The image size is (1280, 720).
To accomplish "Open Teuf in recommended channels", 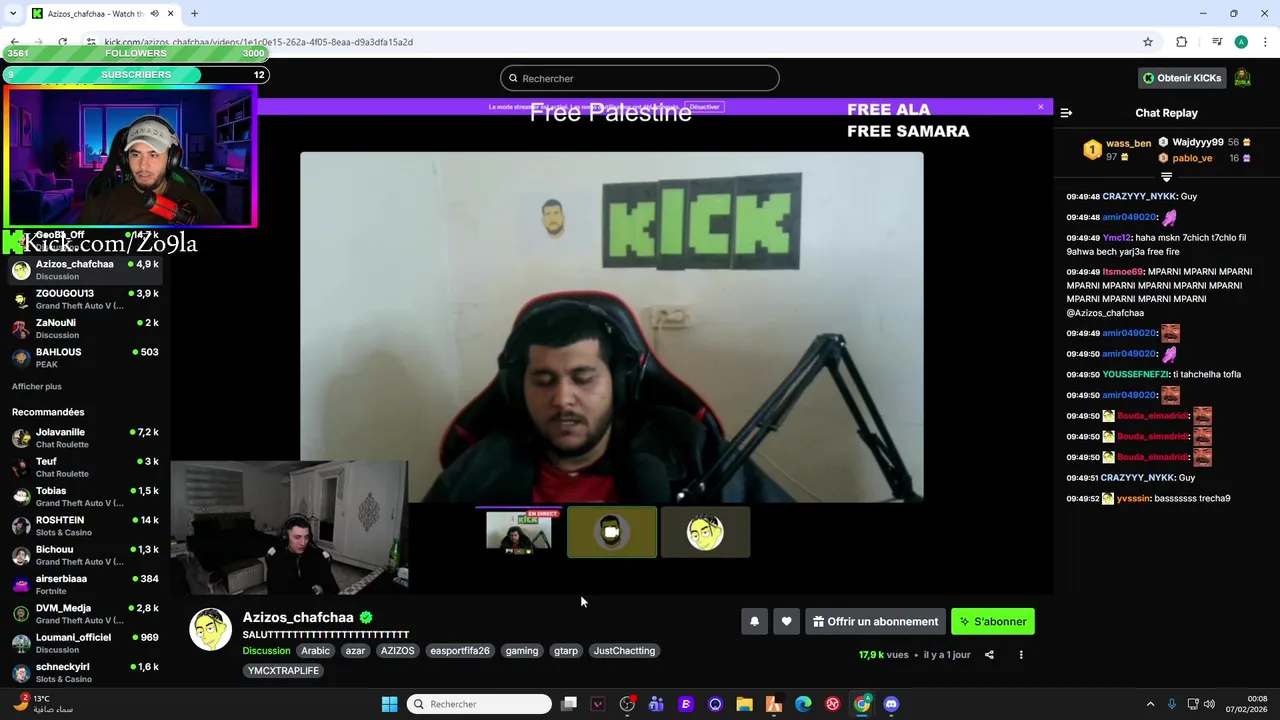I will click(x=85, y=467).
